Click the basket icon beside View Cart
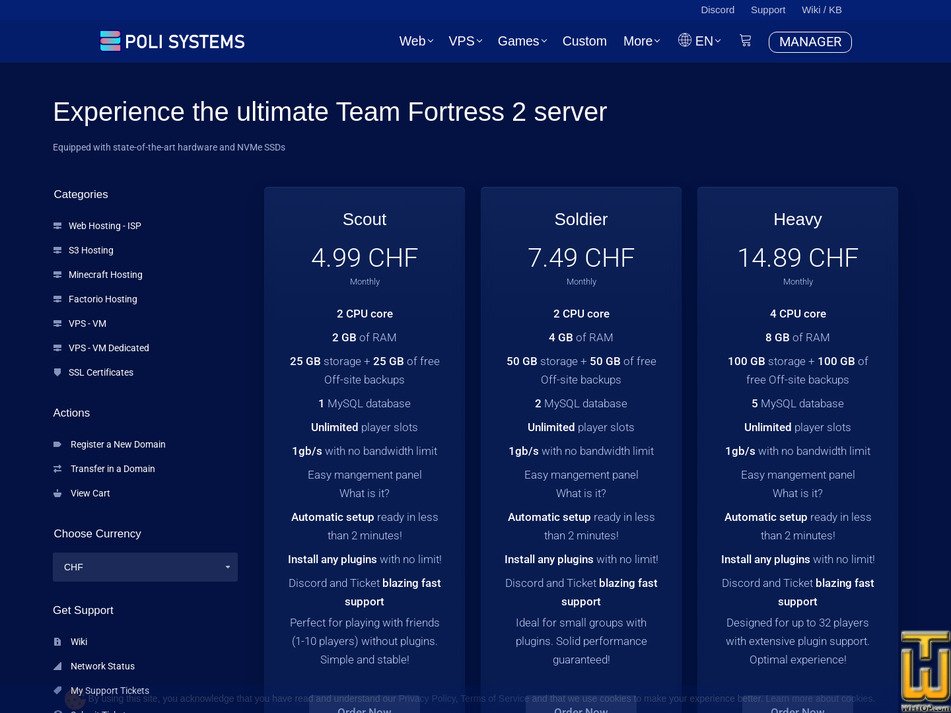The width and height of the screenshot is (951, 713). 58,494
